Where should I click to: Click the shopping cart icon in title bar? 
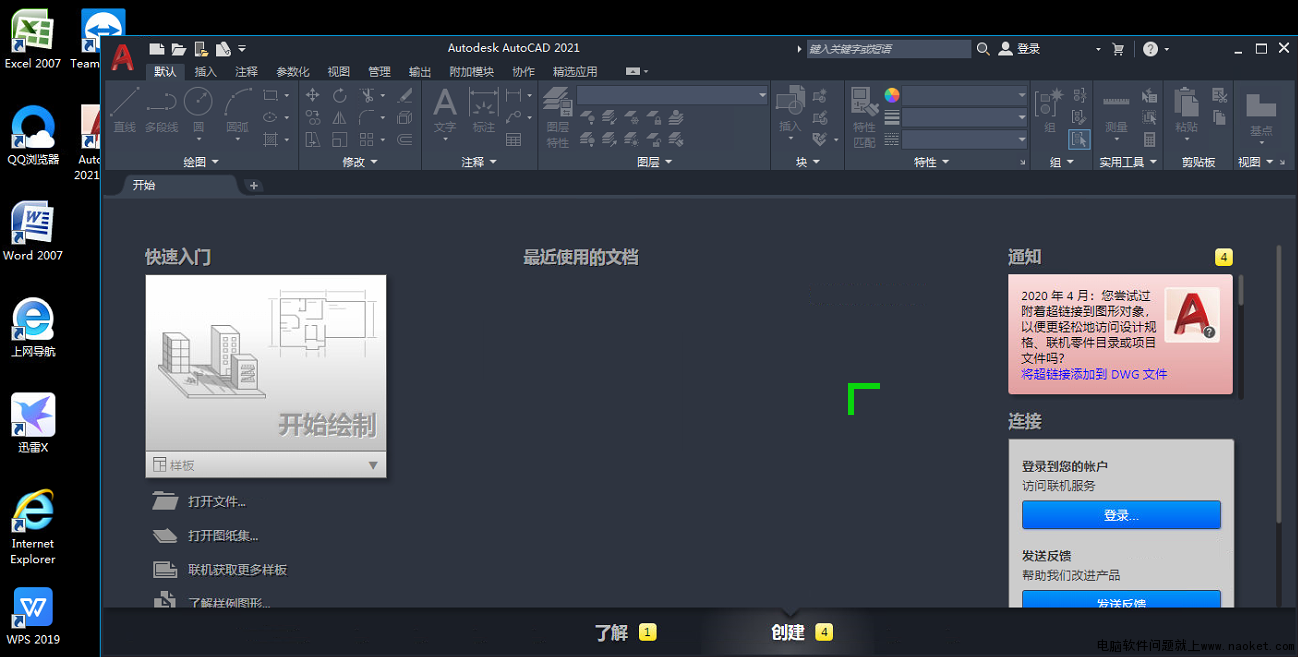(x=1118, y=48)
